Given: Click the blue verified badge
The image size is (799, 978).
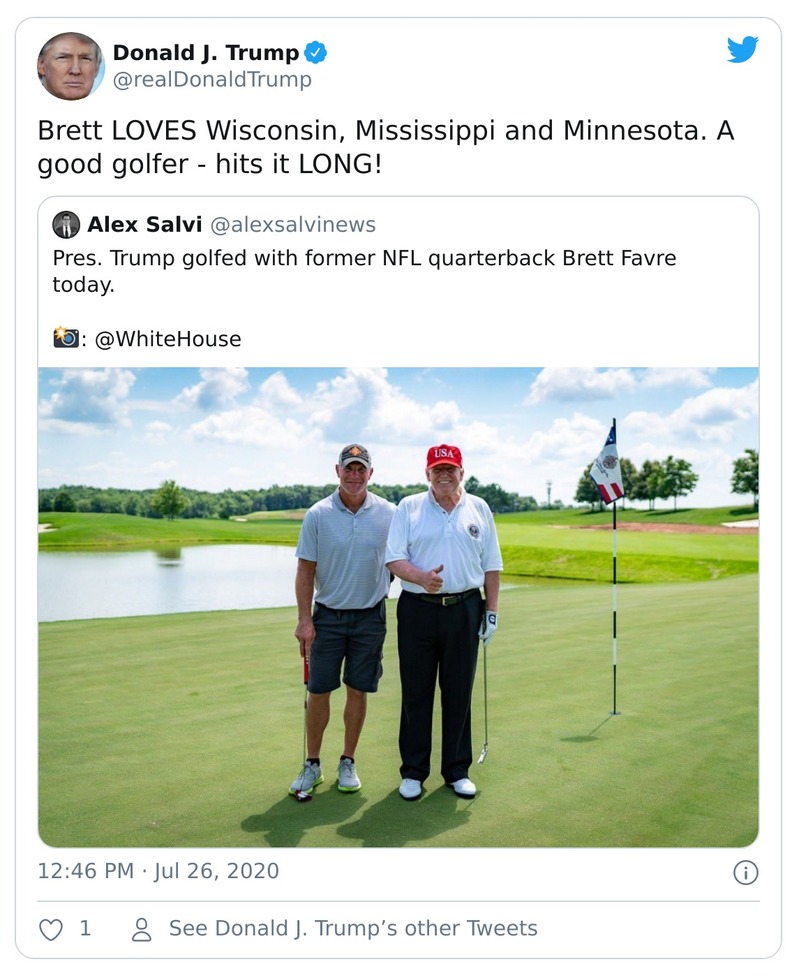Looking at the screenshot, I should pyautogui.click(x=316, y=53).
